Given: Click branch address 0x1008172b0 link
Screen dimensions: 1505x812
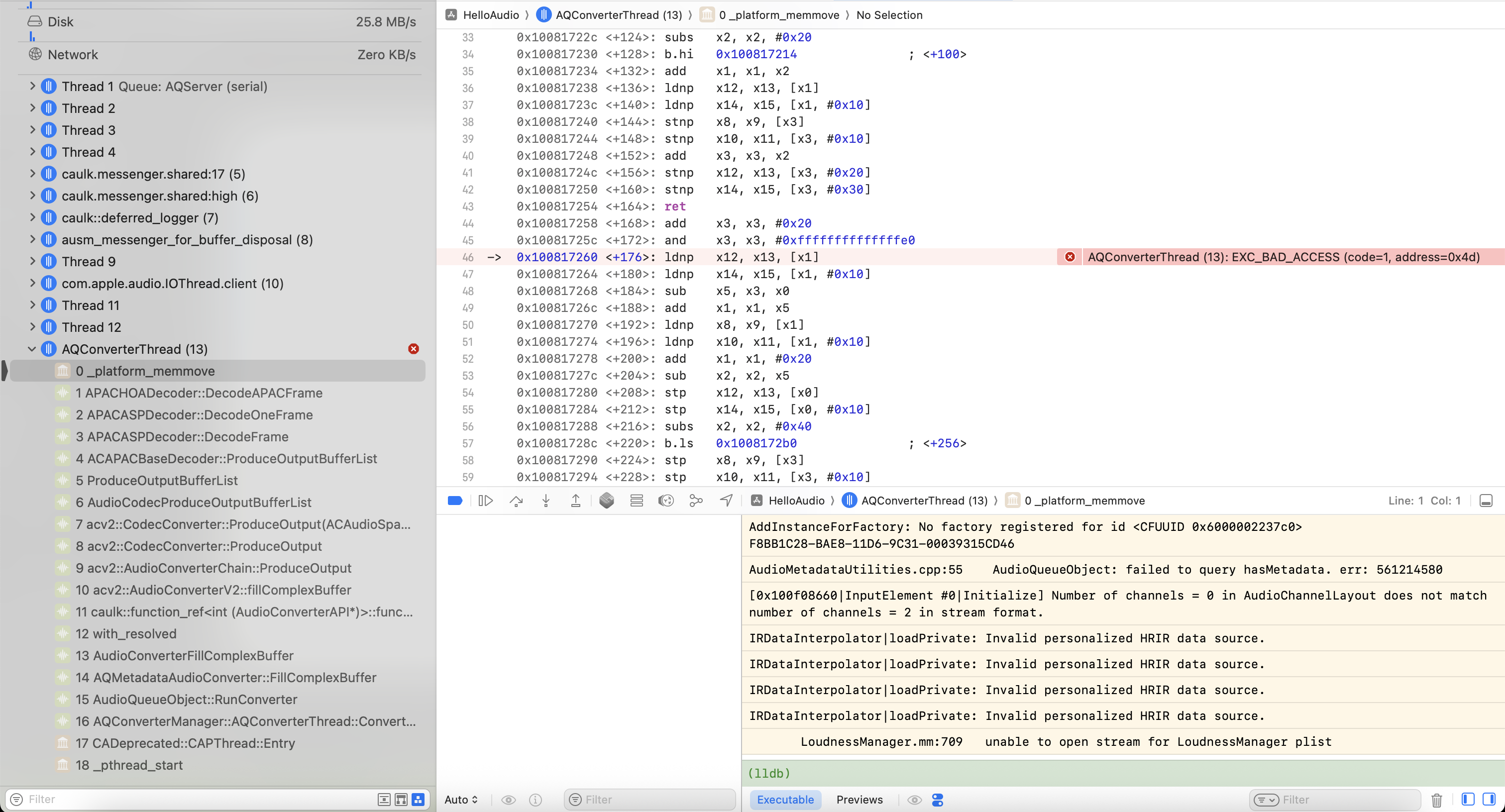Looking at the screenshot, I should click(756, 443).
